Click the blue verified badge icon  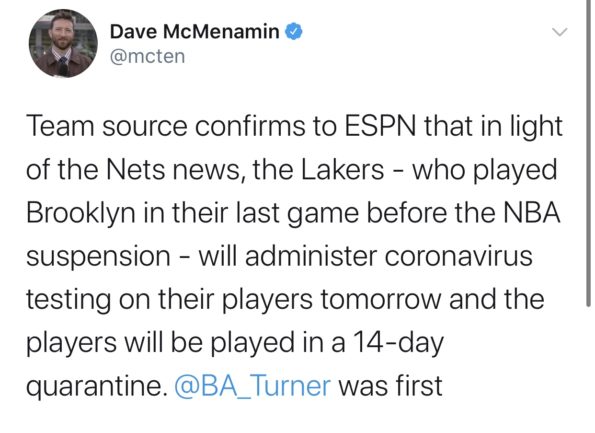coord(294,31)
